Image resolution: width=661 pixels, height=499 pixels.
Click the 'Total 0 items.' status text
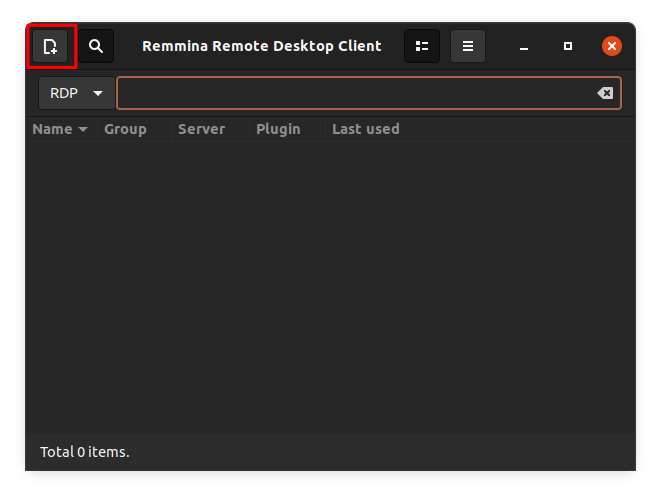(x=85, y=452)
